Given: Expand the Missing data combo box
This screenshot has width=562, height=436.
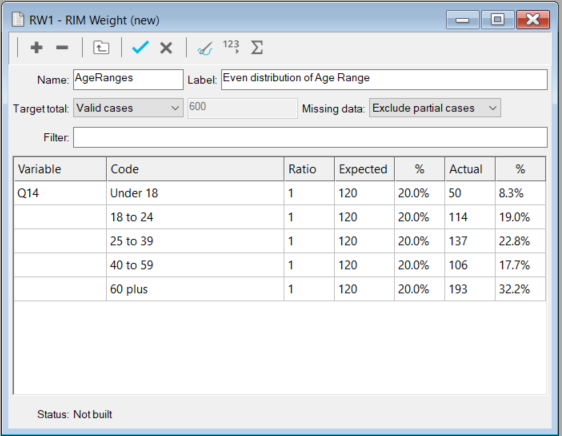Looking at the screenshot, I should (x=435, y=108).
